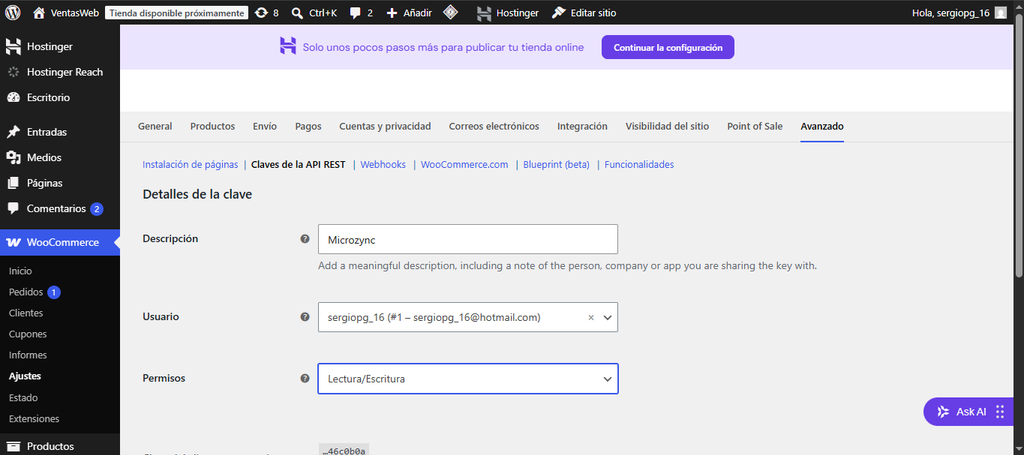
Task: Open Correos electrónicos tab
Action: (494, 126)
